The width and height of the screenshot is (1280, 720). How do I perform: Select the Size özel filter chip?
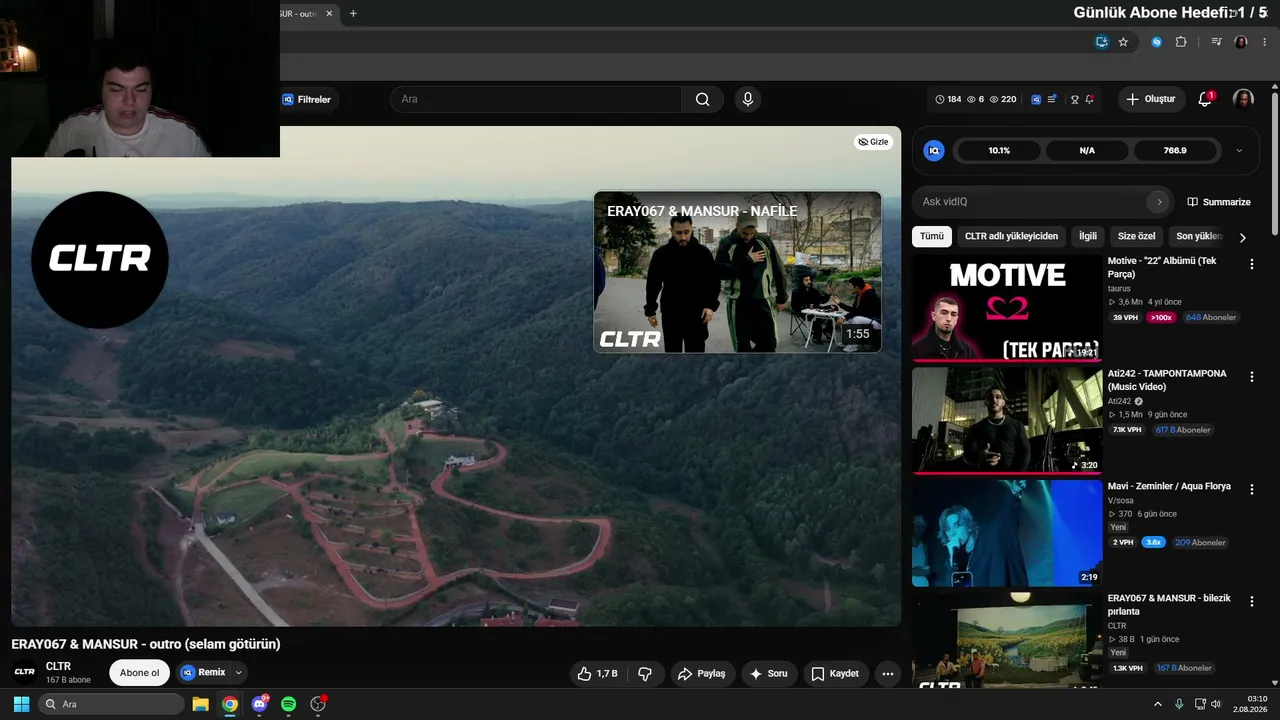tap(1136, 236)
